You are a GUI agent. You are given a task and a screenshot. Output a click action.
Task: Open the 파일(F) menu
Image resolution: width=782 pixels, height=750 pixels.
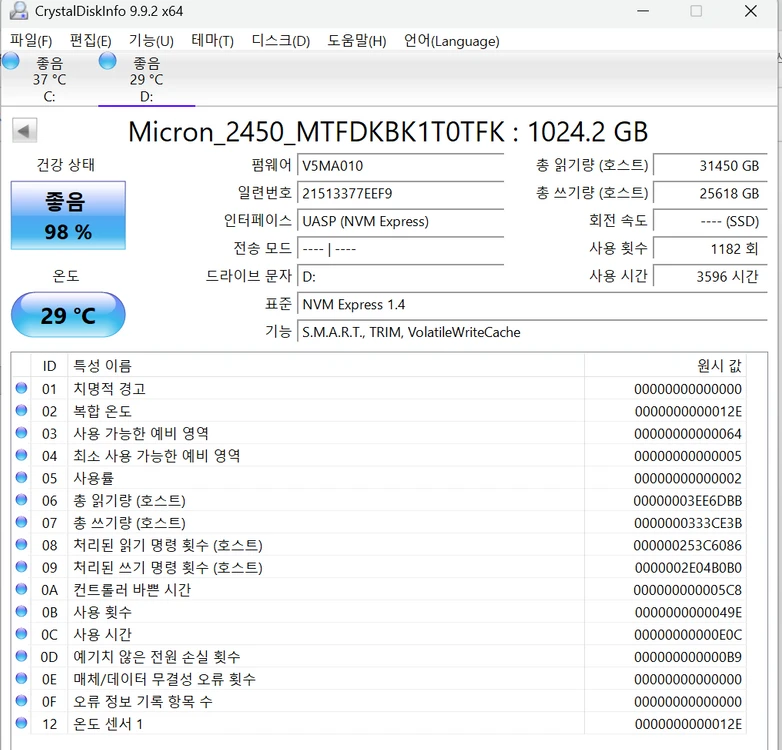31,40
